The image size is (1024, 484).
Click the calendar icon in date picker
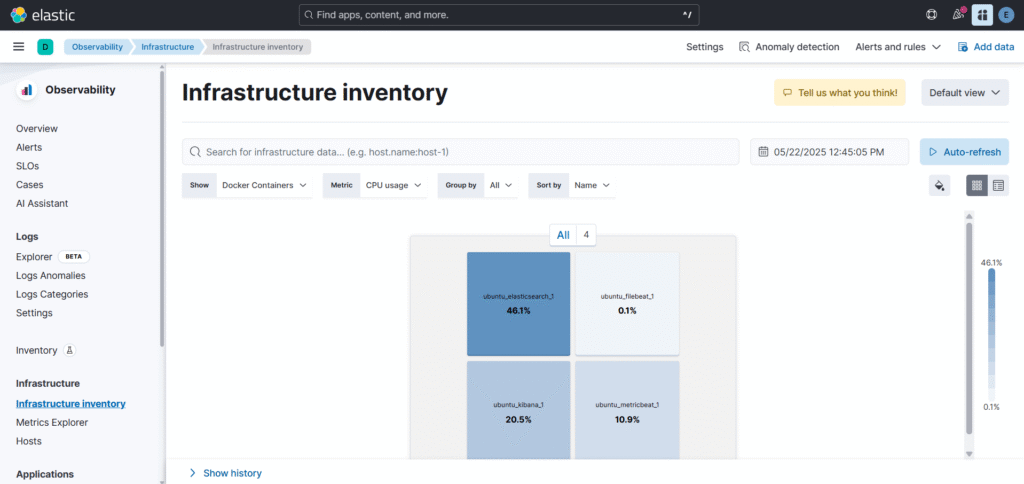click(763, 152)
